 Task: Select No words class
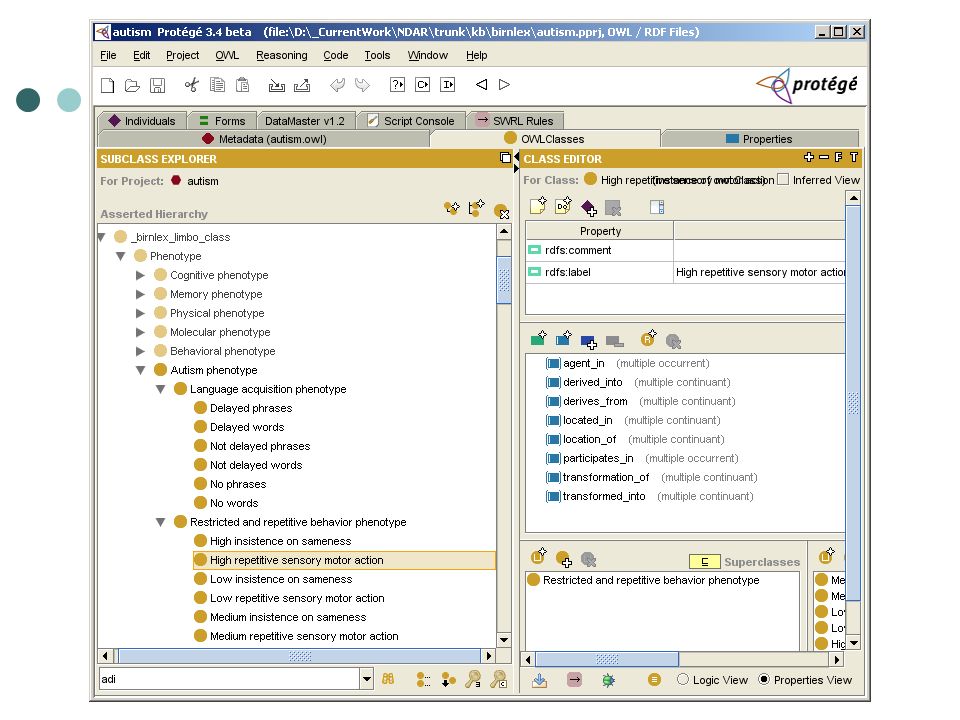click(234, 503)
